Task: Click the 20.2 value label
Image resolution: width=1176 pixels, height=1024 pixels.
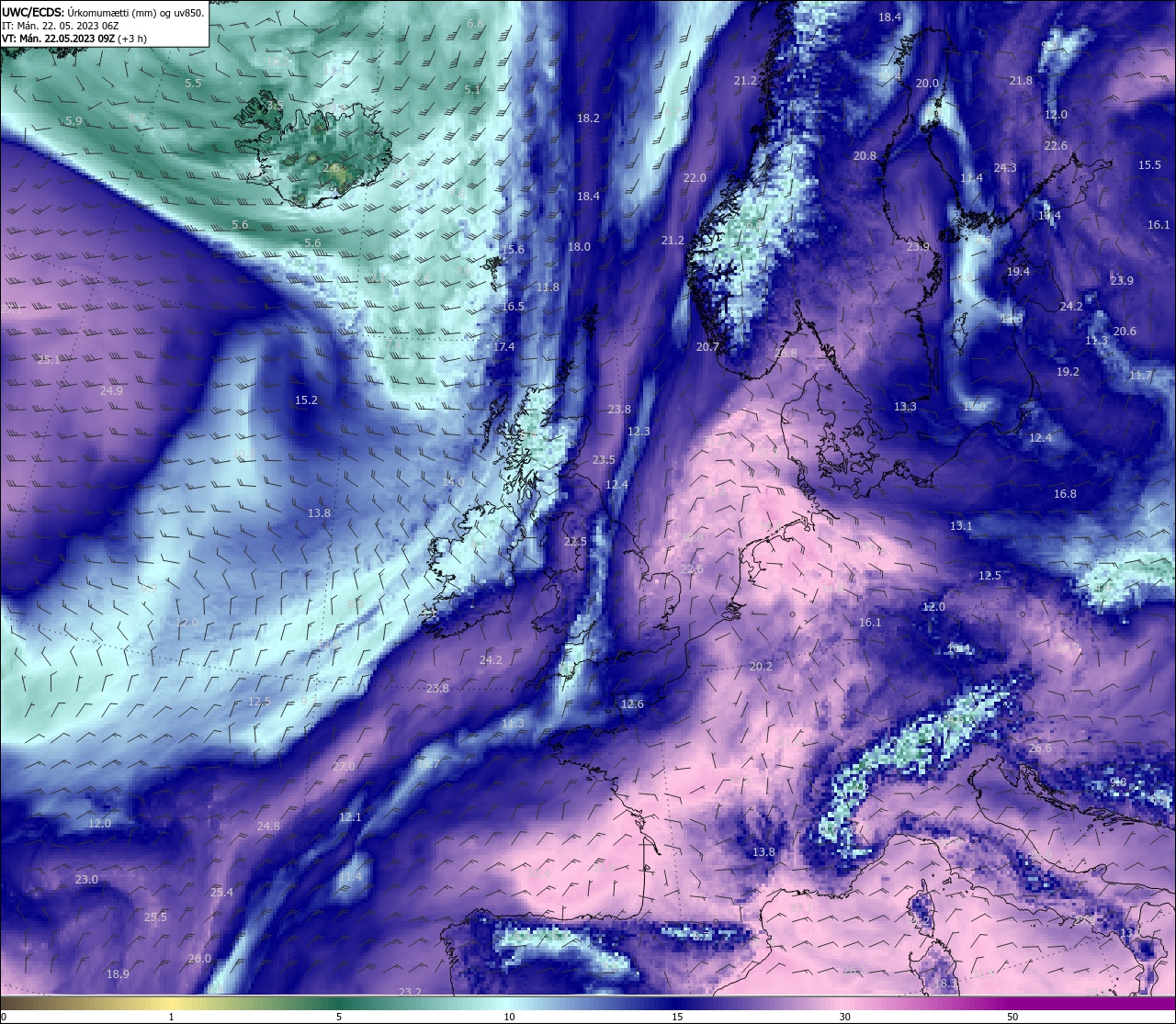Action: pyautogui.click(x=761, y=666)
